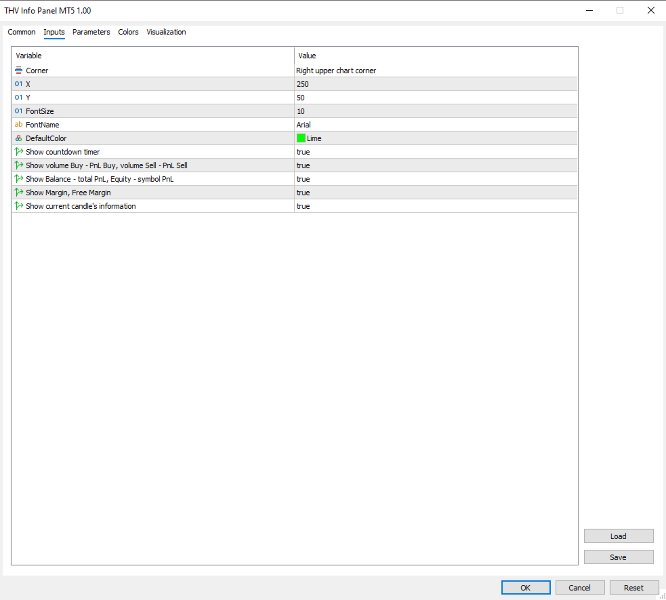Select the 'Show countdown timer' label
This screenshot has width=666, height=600.
click(x=62, y=152)
